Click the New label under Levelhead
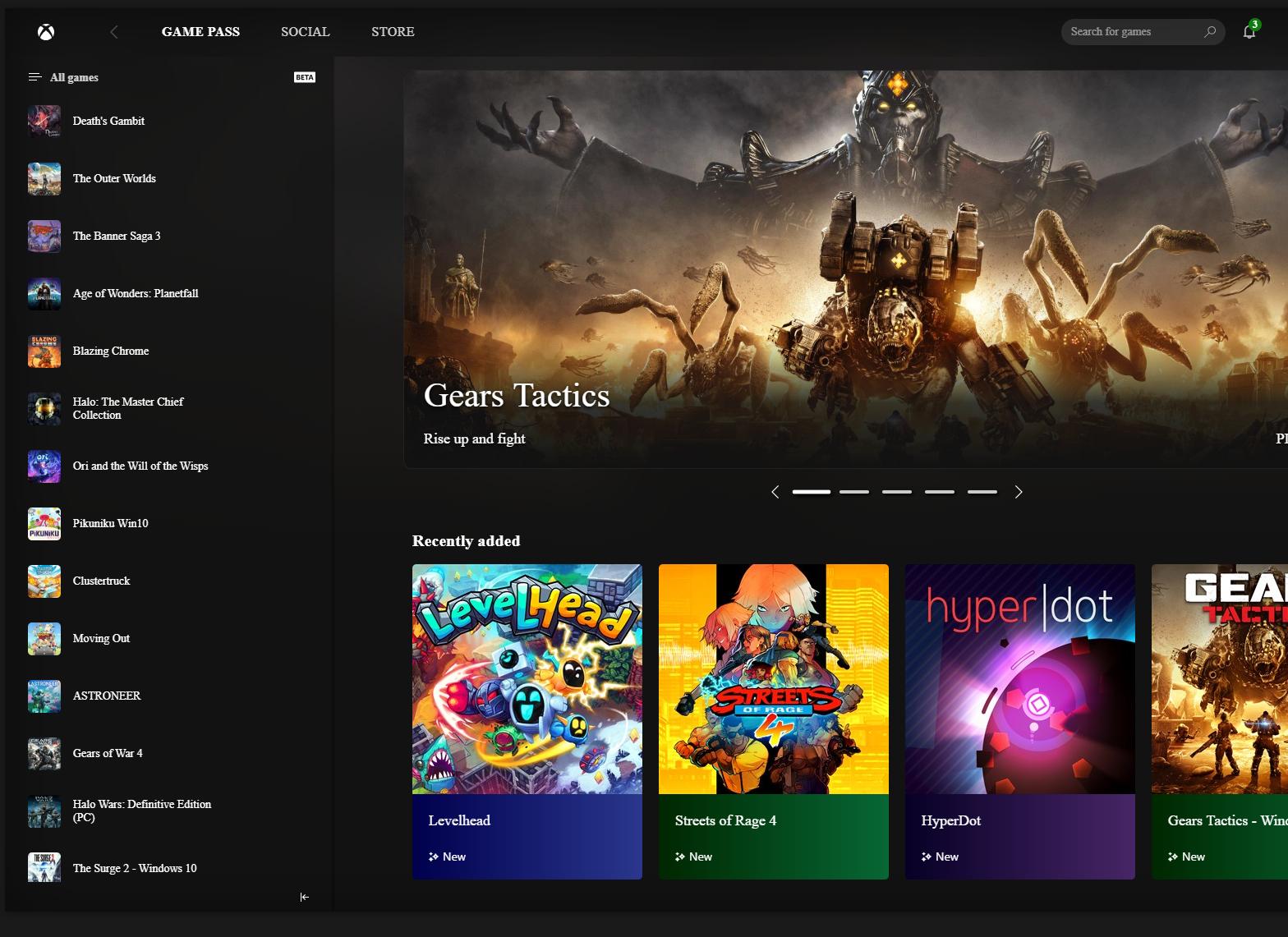 point(454,857)
